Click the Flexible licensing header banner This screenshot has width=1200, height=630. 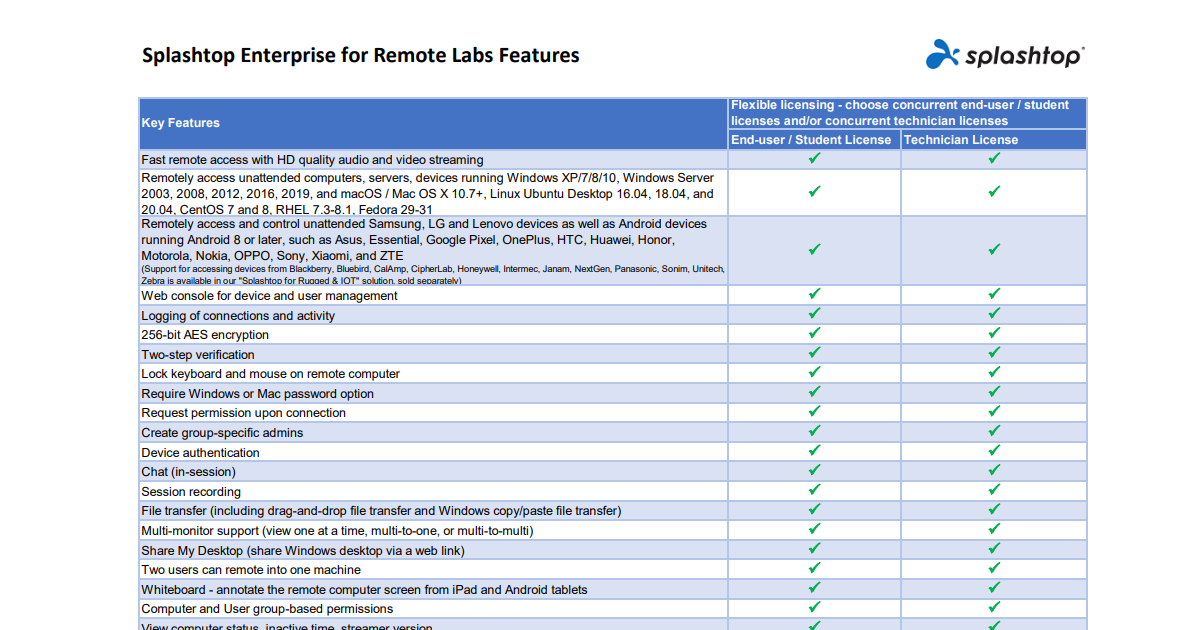[907, 112]
